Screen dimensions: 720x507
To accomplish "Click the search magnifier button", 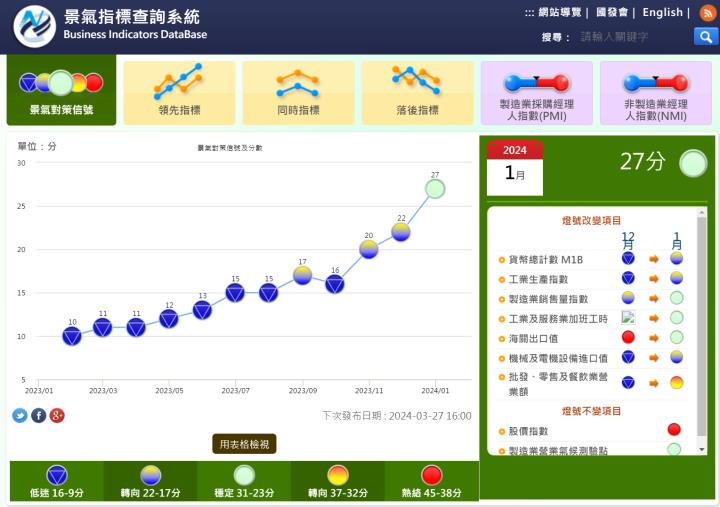I will [x=705, y=36].
